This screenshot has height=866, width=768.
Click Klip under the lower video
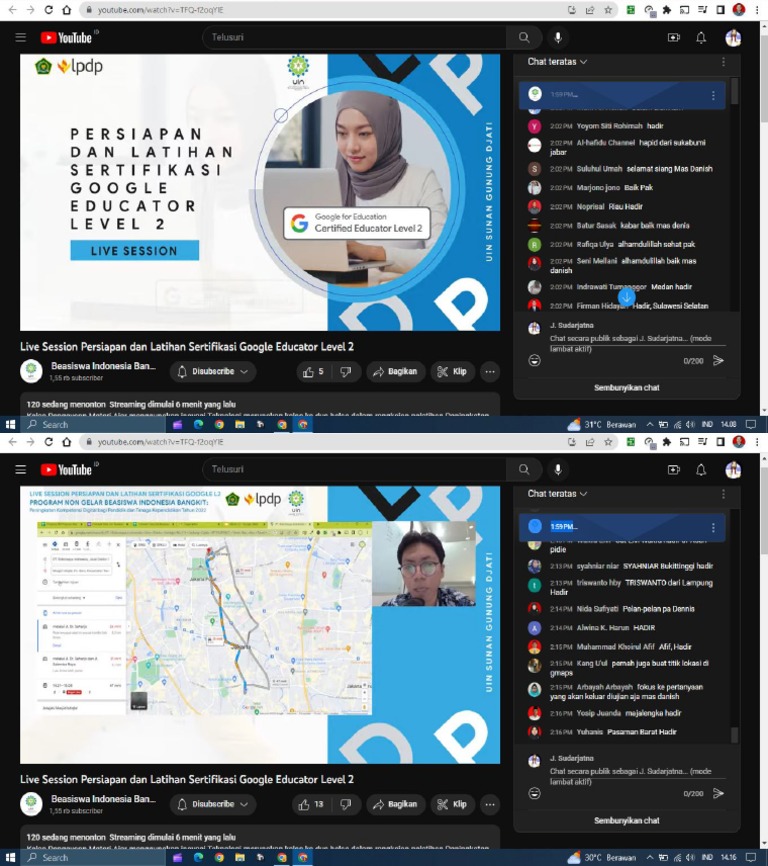coord(452,804)
